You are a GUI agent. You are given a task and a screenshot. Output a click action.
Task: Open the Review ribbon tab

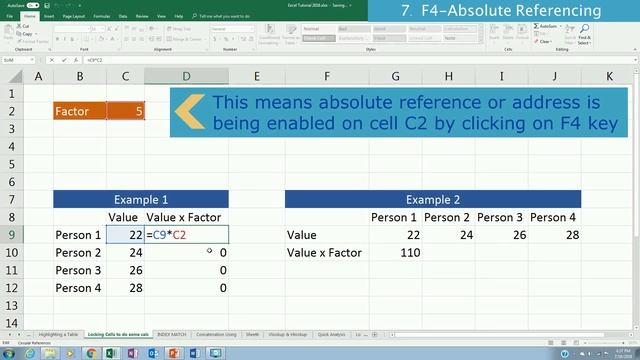pos(142,16)
